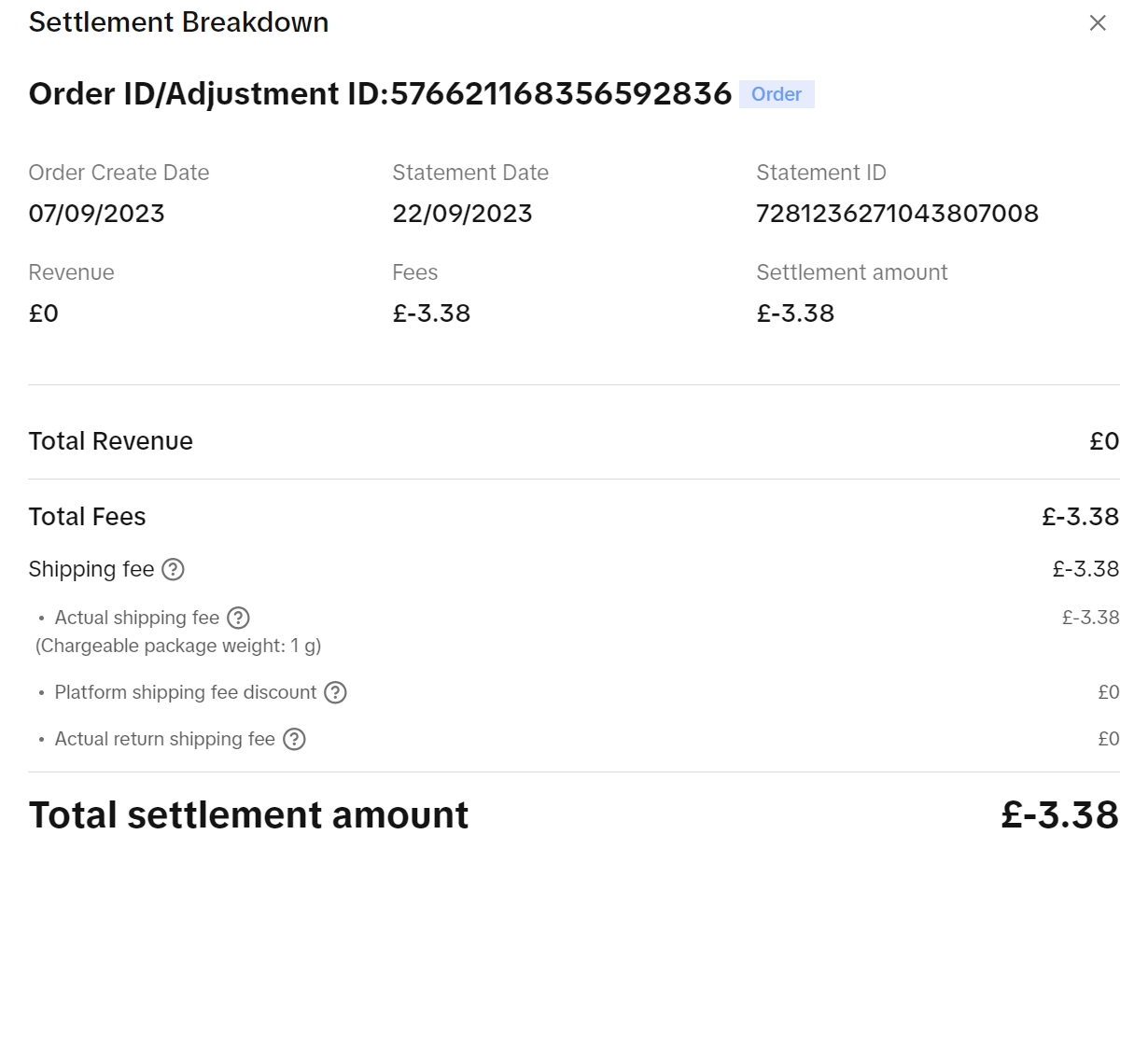Close the Settlement Breakdown panel

(1098, 23)
